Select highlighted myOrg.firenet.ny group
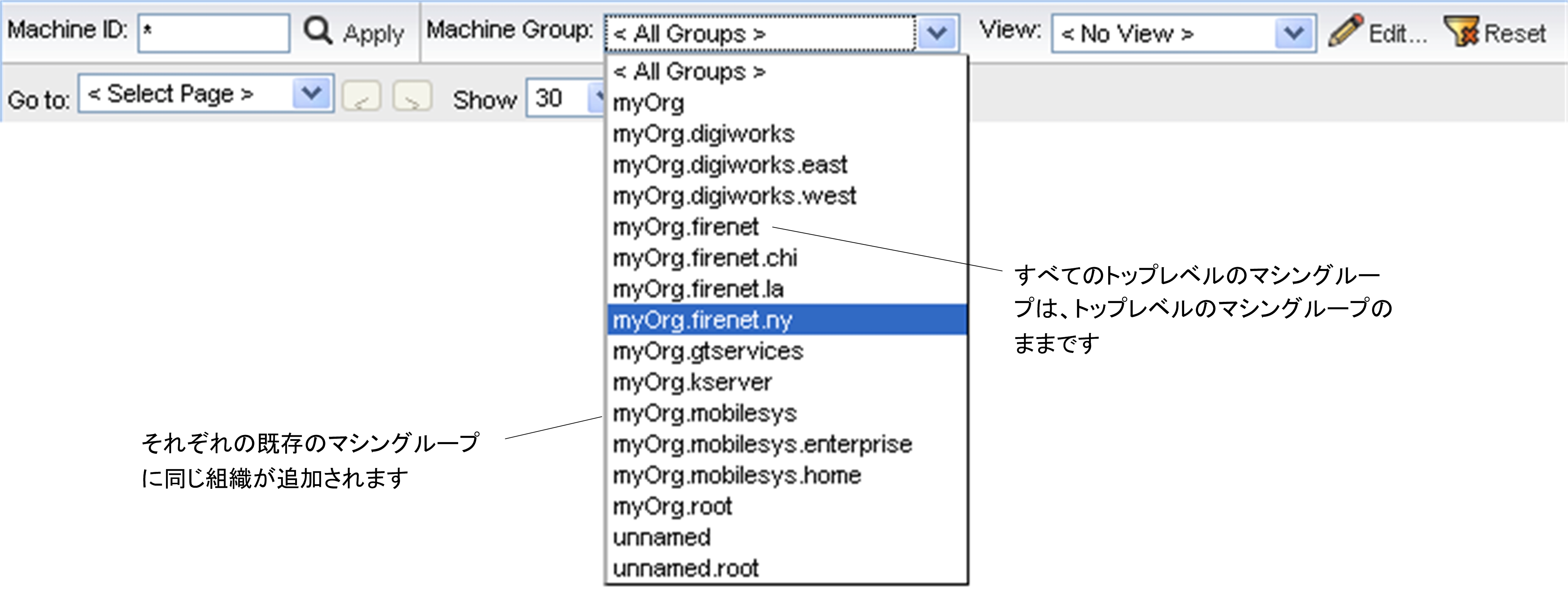This screenshot has width=1568, height=590. tap(786, 320)
